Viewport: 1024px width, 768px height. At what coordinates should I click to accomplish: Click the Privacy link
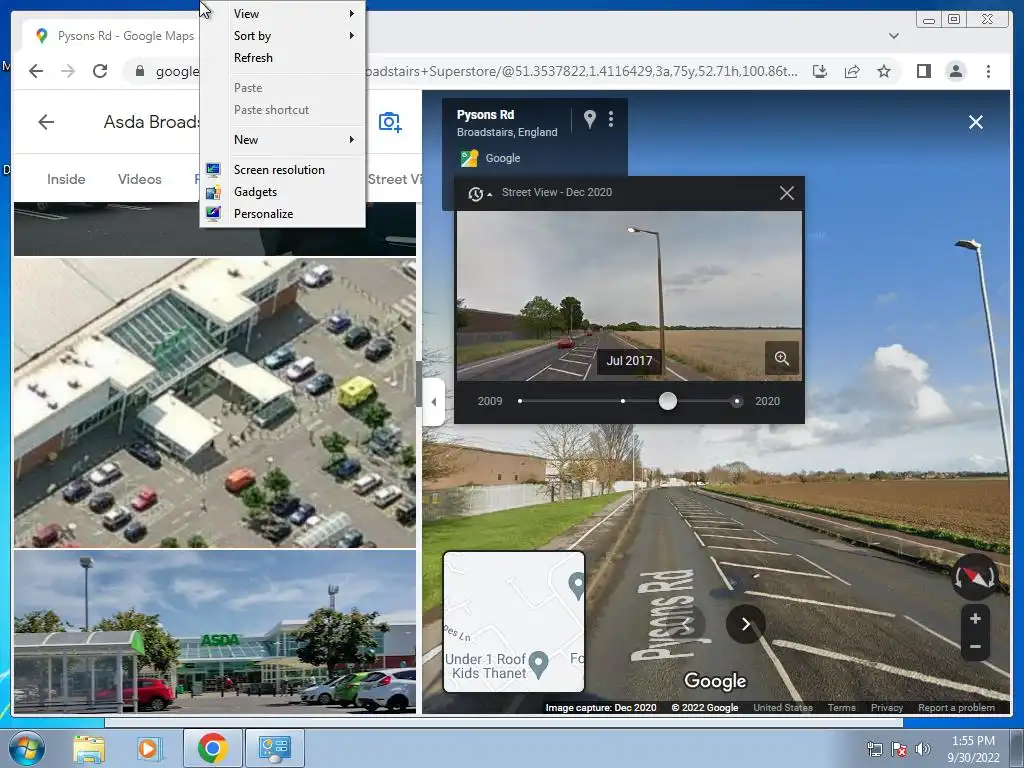click(x=887, y=707)
